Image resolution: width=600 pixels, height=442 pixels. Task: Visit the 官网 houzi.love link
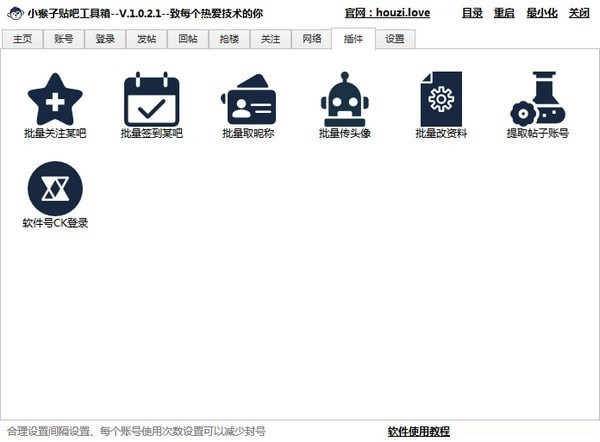(387, 13)
